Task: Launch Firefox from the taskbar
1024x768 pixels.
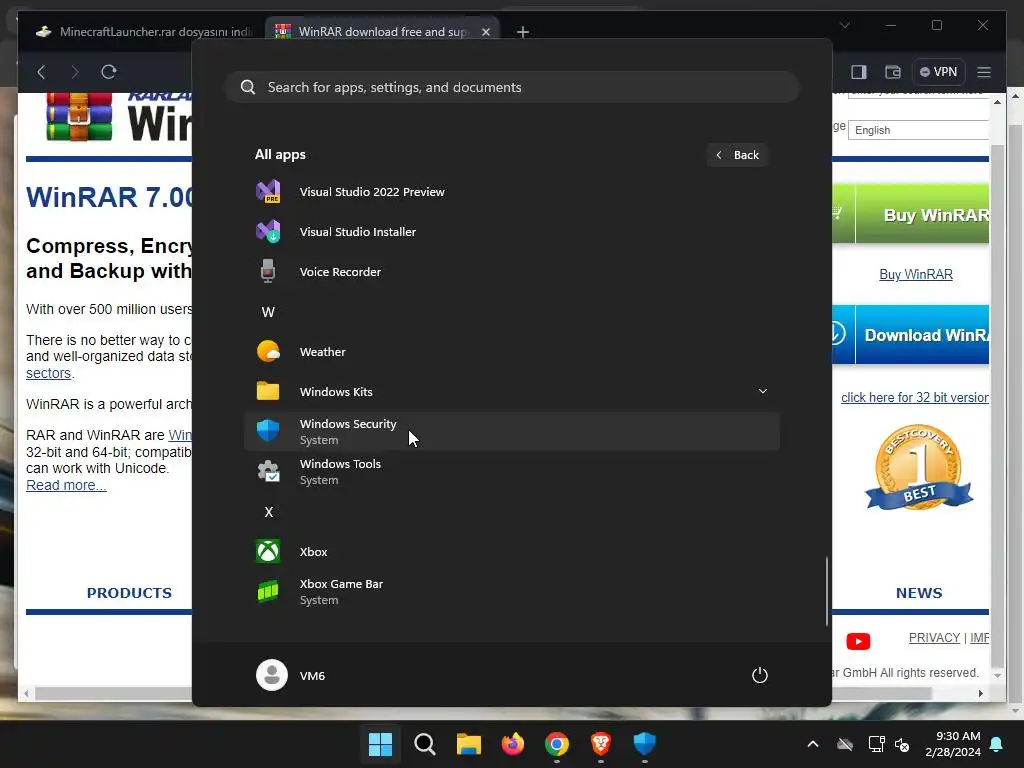Action: tap(513, 744)
